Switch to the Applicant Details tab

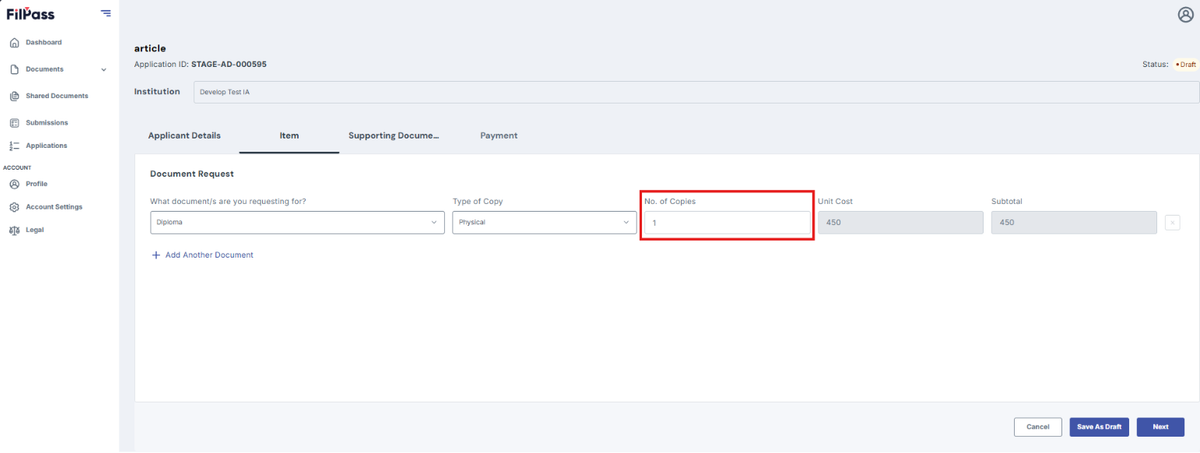tap(184, 135)
